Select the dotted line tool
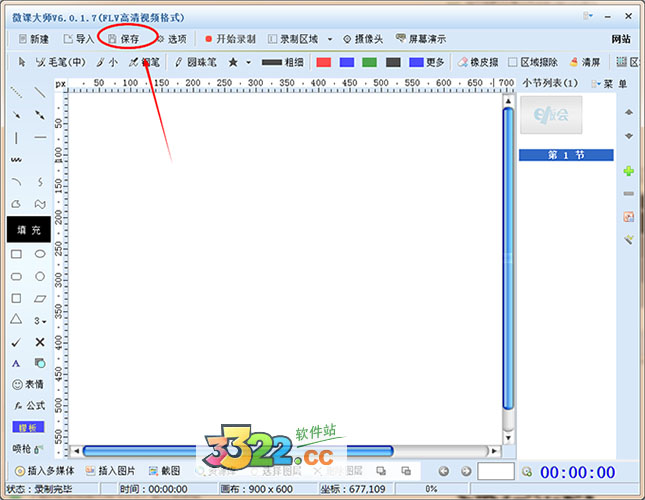The height and width of the screenshot is (500, 645). (x=16, y=92)
